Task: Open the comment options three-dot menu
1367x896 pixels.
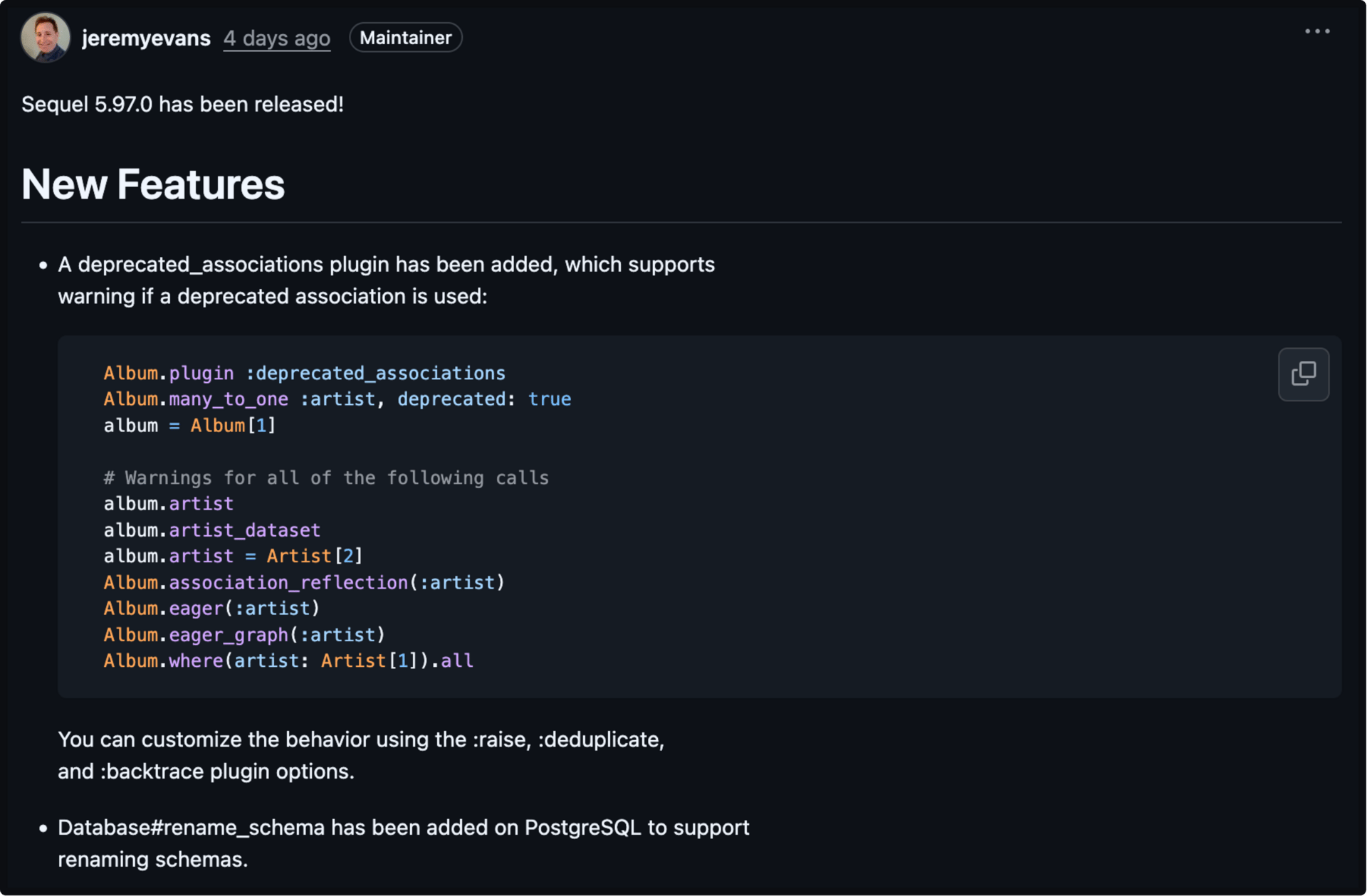Action: coord(1316,31)
